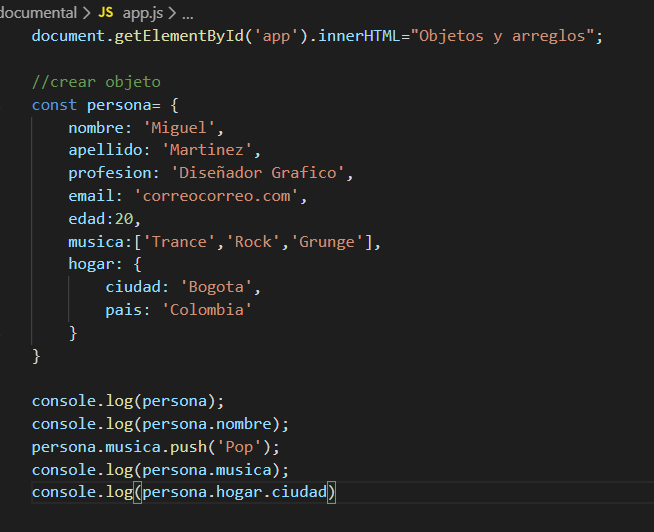Select the documental folder breadcrumb
The width and height of the screenshot is (654, 532).
point(38,13)
